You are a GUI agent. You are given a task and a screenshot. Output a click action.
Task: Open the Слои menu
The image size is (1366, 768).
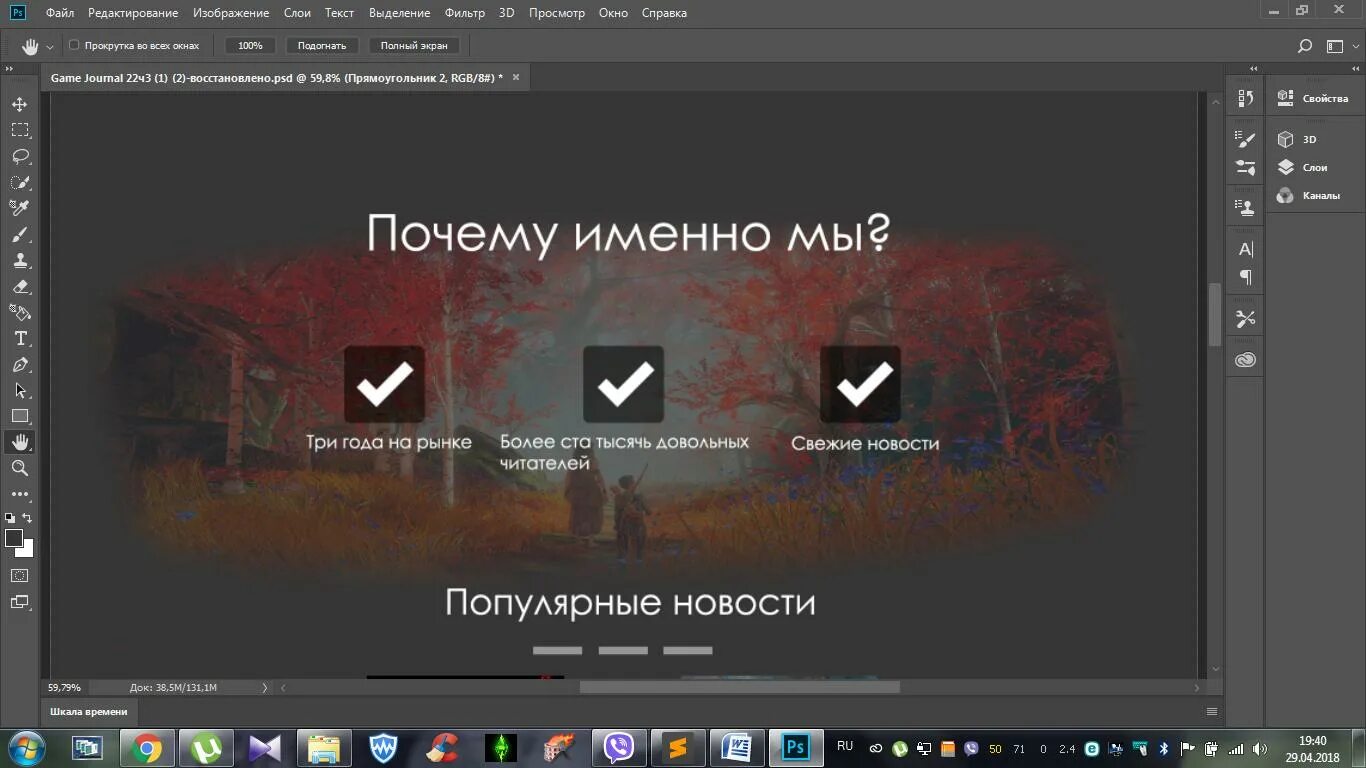(297, 13)
